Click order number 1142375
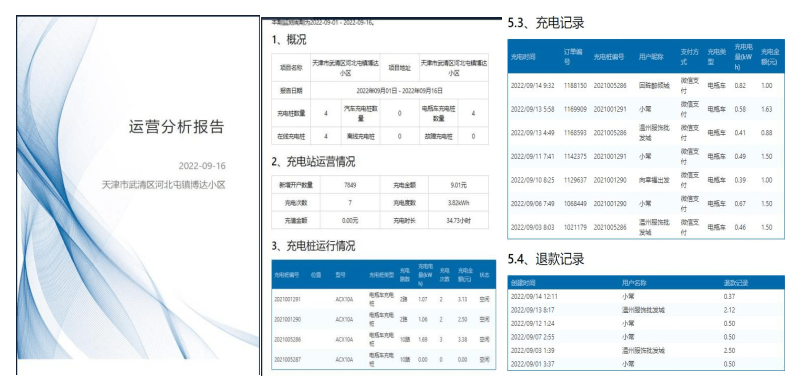The height and width of the screenshot is (386, 807). coord(575,156)
